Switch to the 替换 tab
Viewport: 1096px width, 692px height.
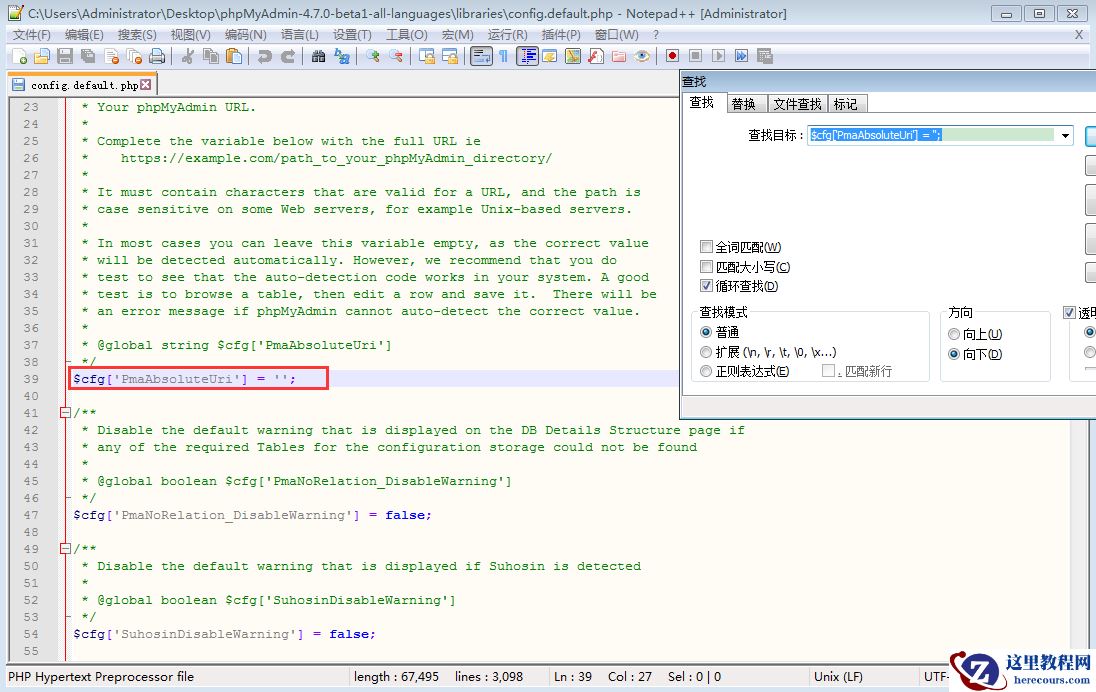pos(743,104)
